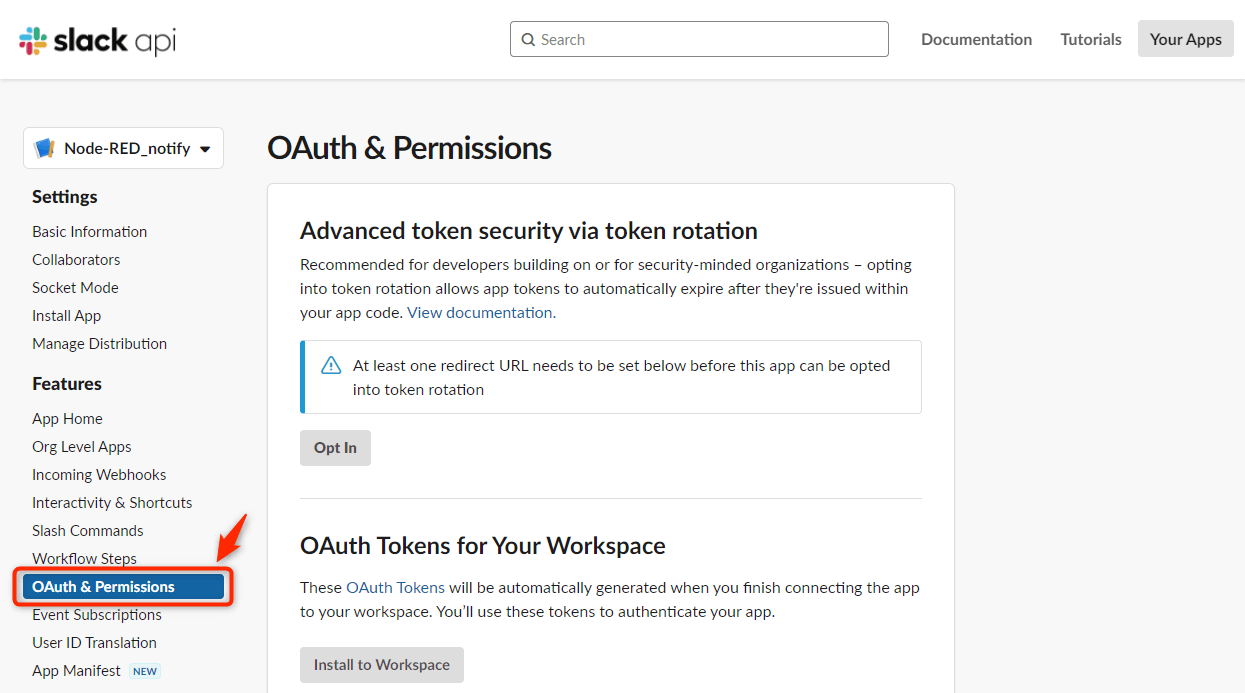This screenshot has height=693, width=1245.
Task: Follow the View documentation link
Action: click(479, 312)
